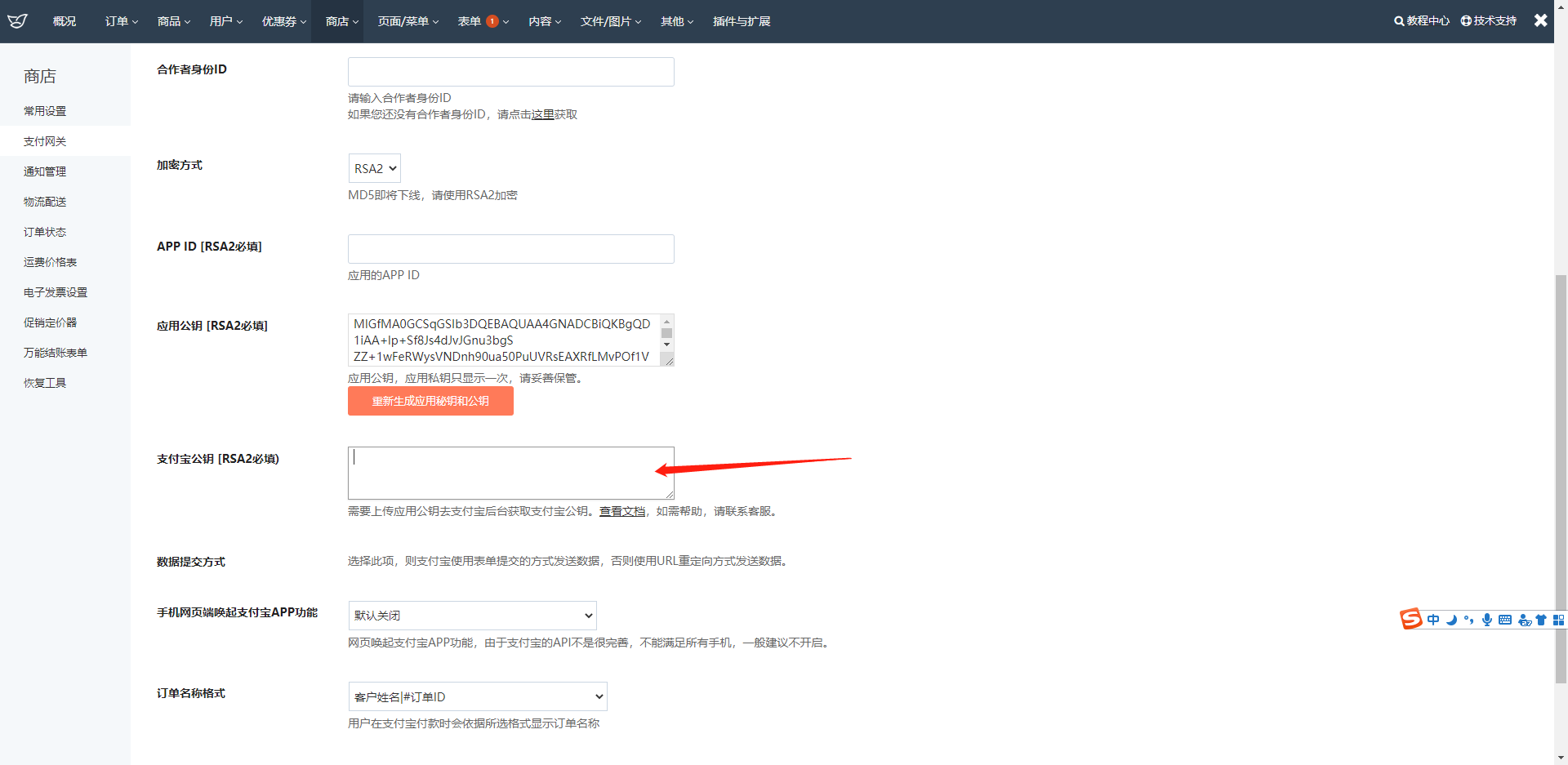Screen dimensions: 1568x765
Task: Click the 数据提交方式 label
Action: click(x=191, y=562)
